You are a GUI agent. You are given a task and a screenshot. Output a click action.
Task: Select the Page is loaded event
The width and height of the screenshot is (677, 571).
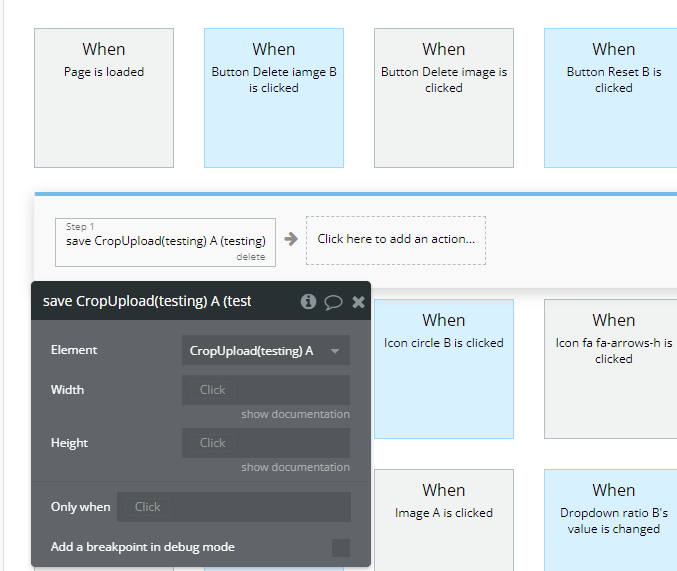pos(104,97)
